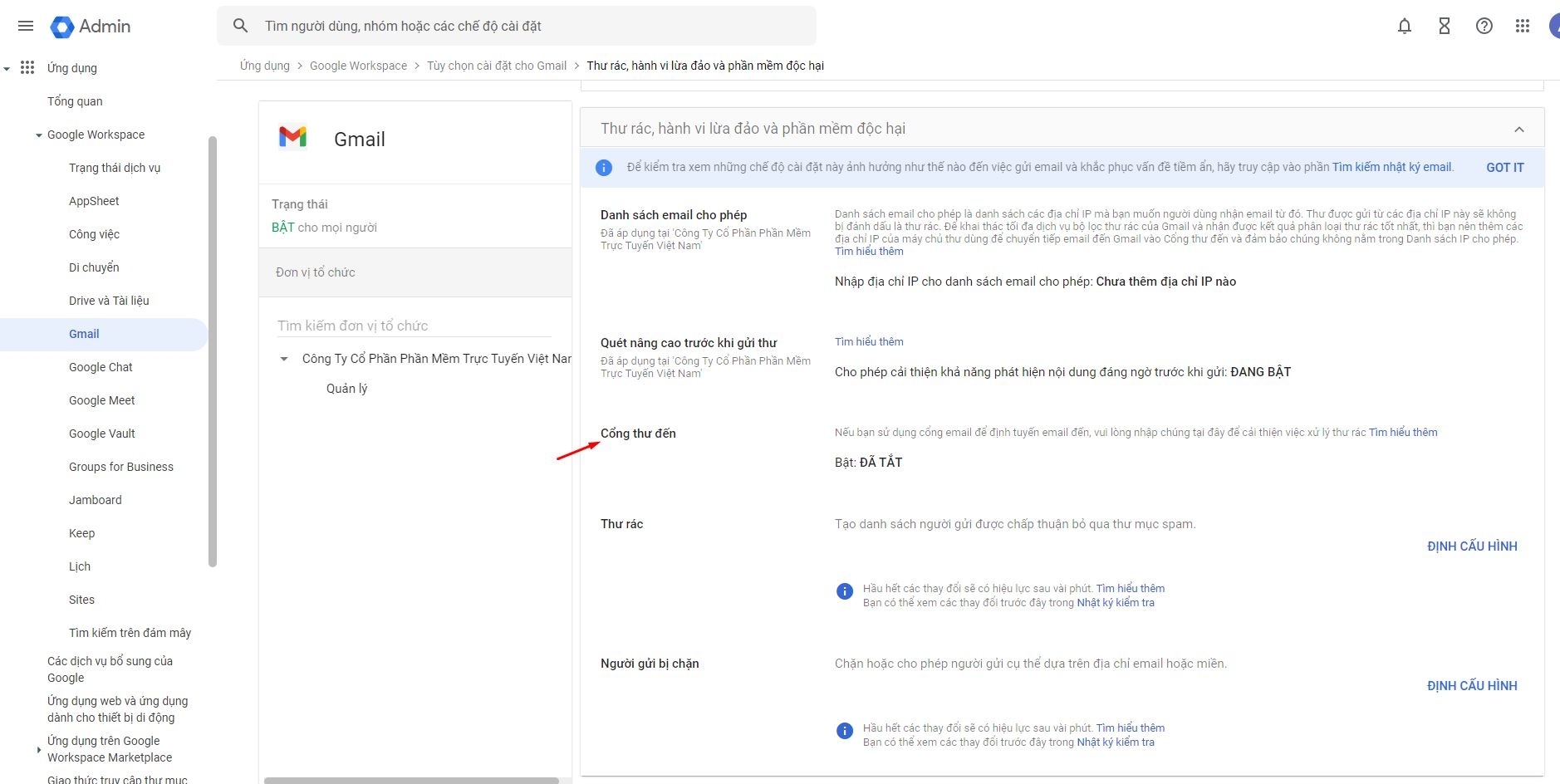This screenshot has height=784, width=1560.
Task: Select Gmail in the sidebar
Action: coord(84,334)
